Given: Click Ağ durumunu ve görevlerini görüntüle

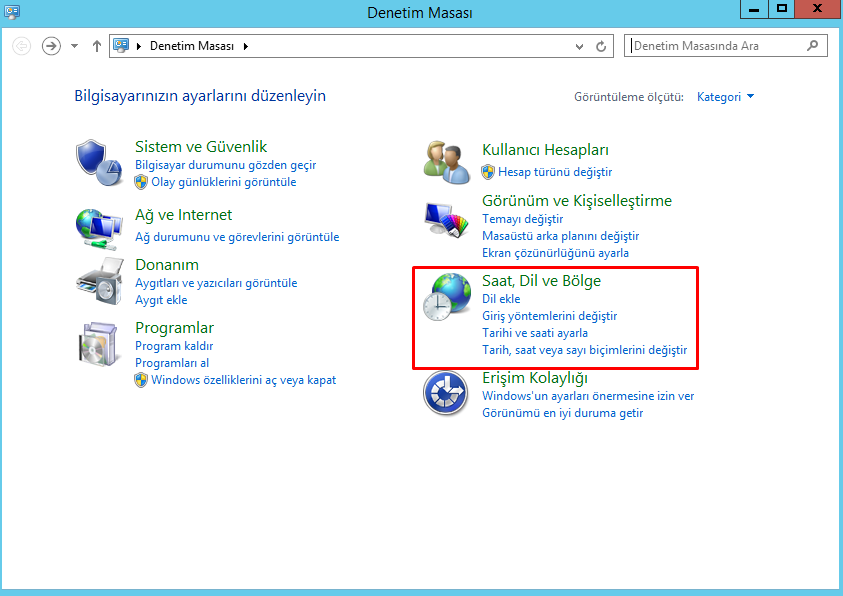Looking at the screenshot, I should (237, 237).
